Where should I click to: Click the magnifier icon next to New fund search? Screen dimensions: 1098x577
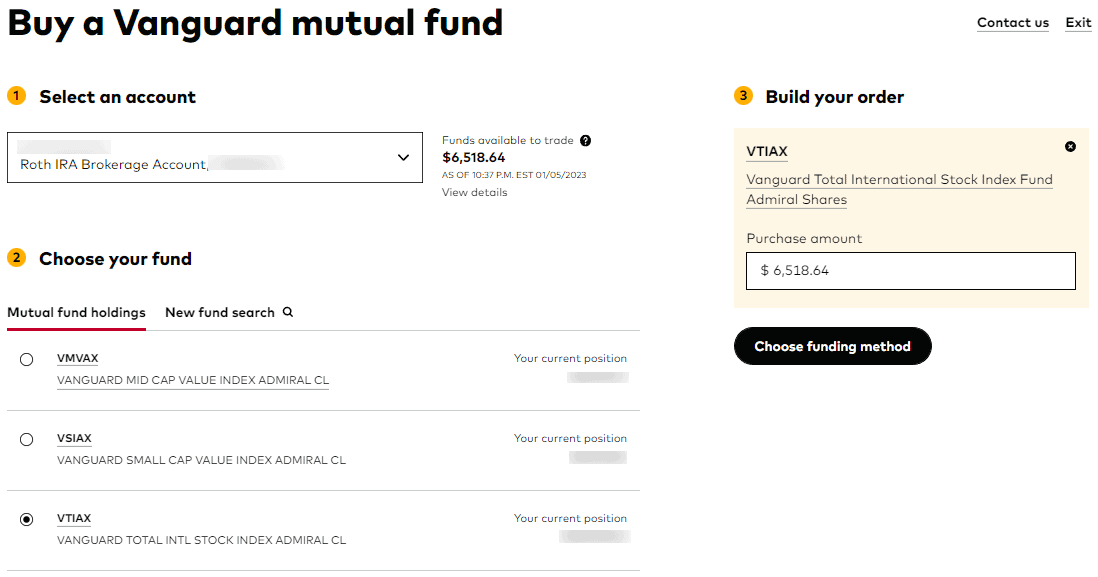(288, 312)
